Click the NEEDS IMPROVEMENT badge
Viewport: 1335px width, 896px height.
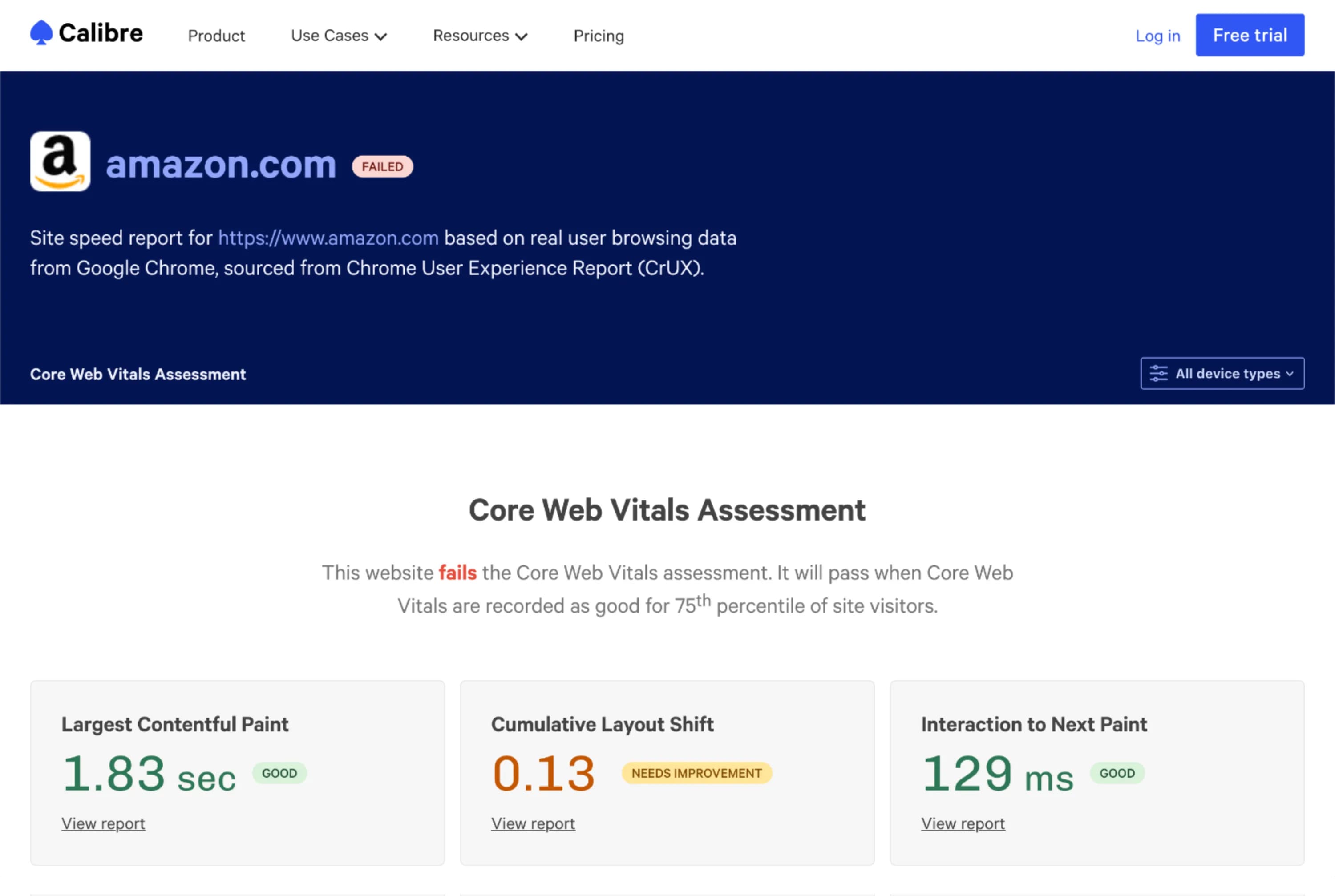[696, 773]
